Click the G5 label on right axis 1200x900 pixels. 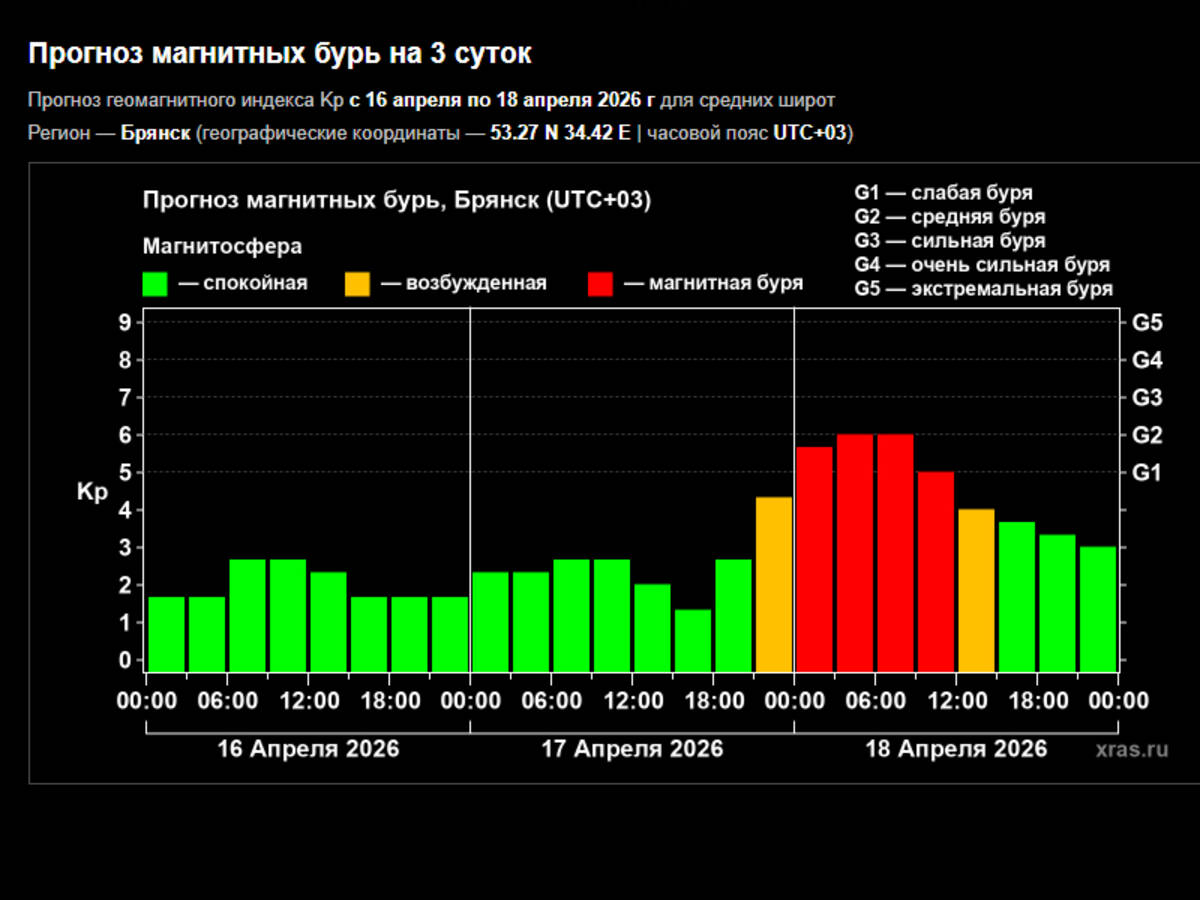tap(1146, 322)
